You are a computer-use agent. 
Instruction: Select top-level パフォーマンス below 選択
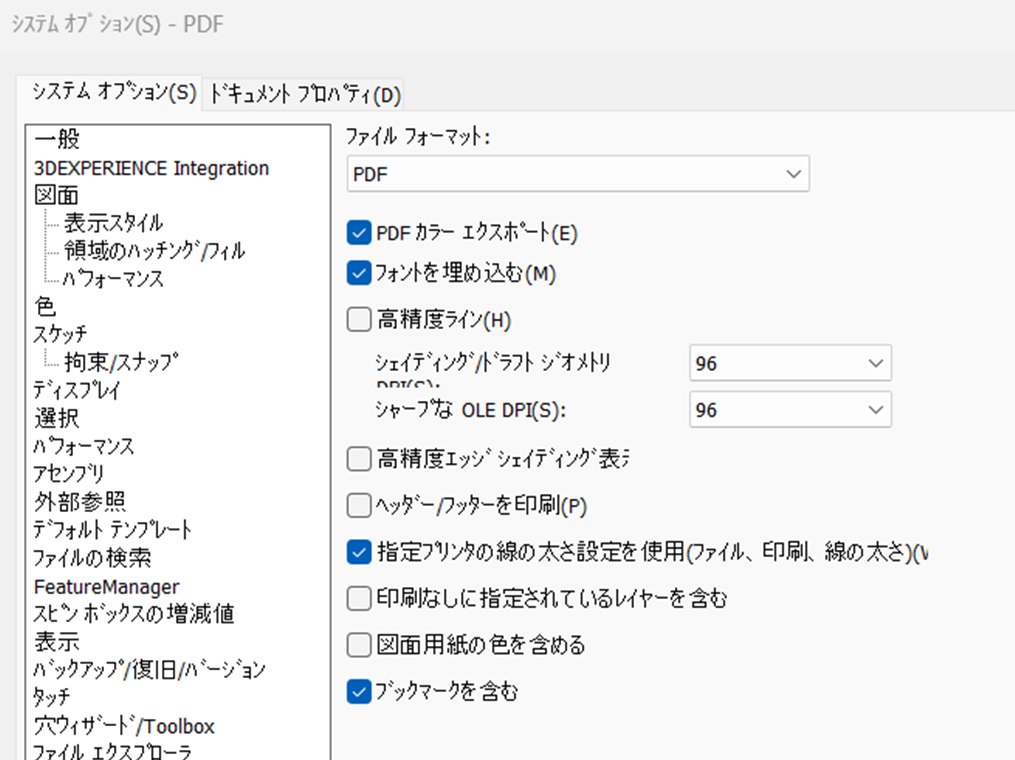pos(84,446)
